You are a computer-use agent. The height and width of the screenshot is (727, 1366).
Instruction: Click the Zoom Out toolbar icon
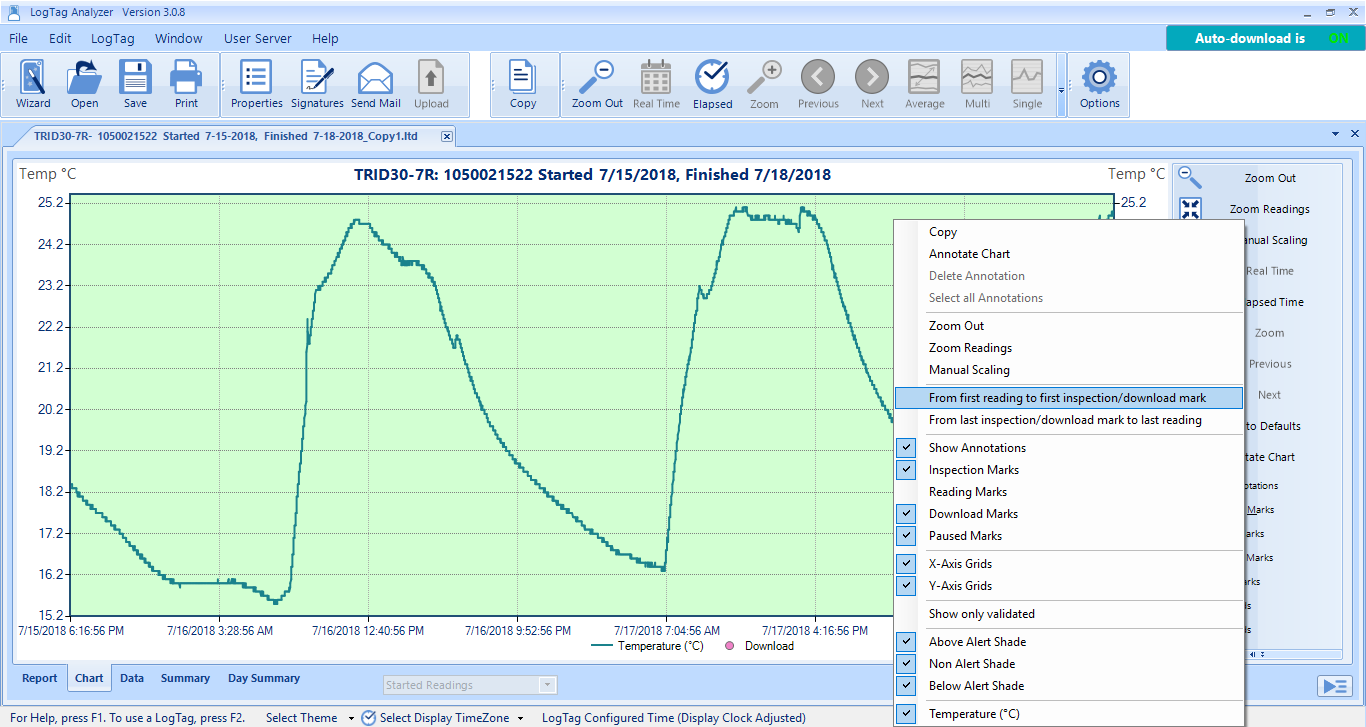pos(597,84)
